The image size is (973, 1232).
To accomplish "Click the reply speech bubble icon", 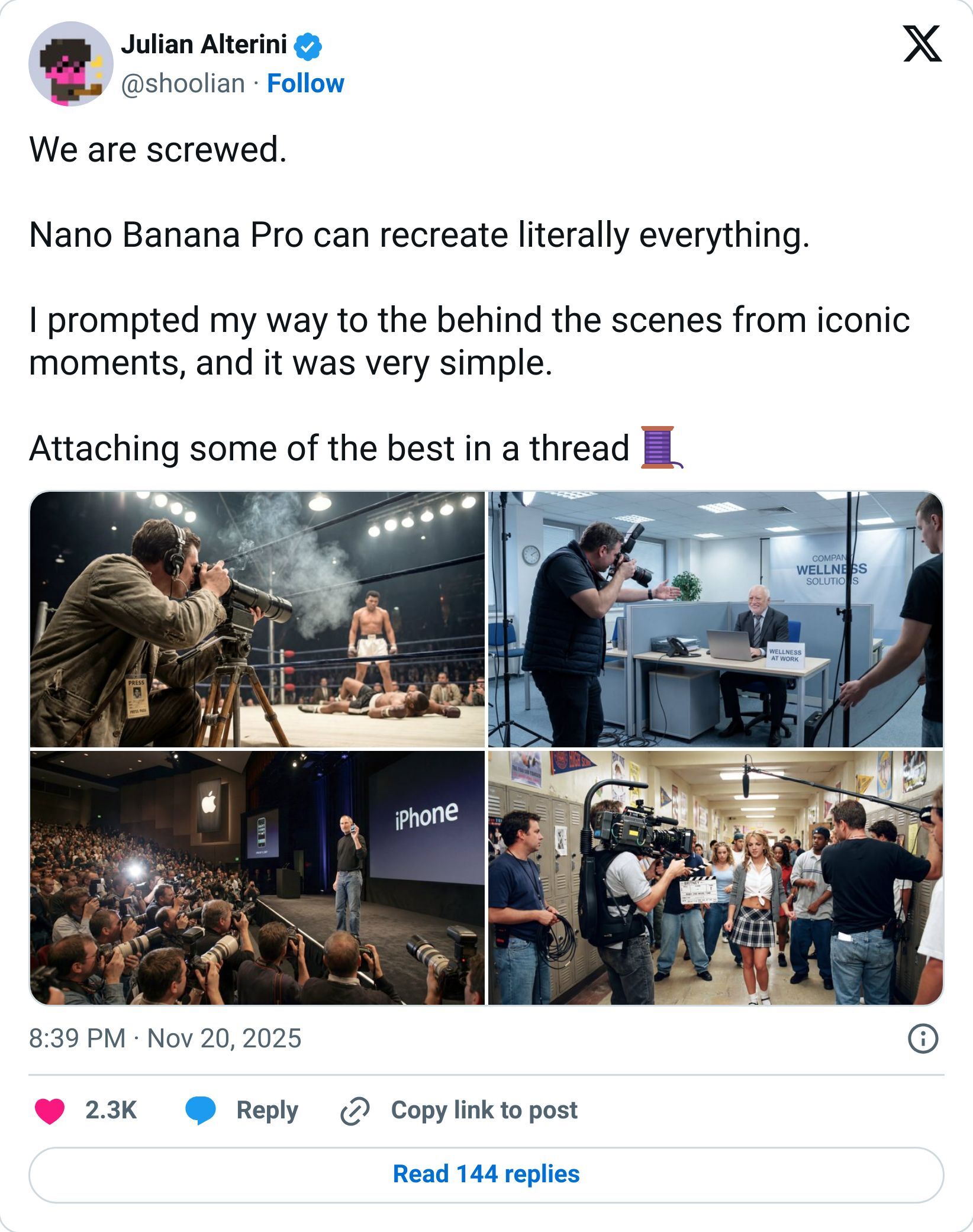I will point(202,1110).
